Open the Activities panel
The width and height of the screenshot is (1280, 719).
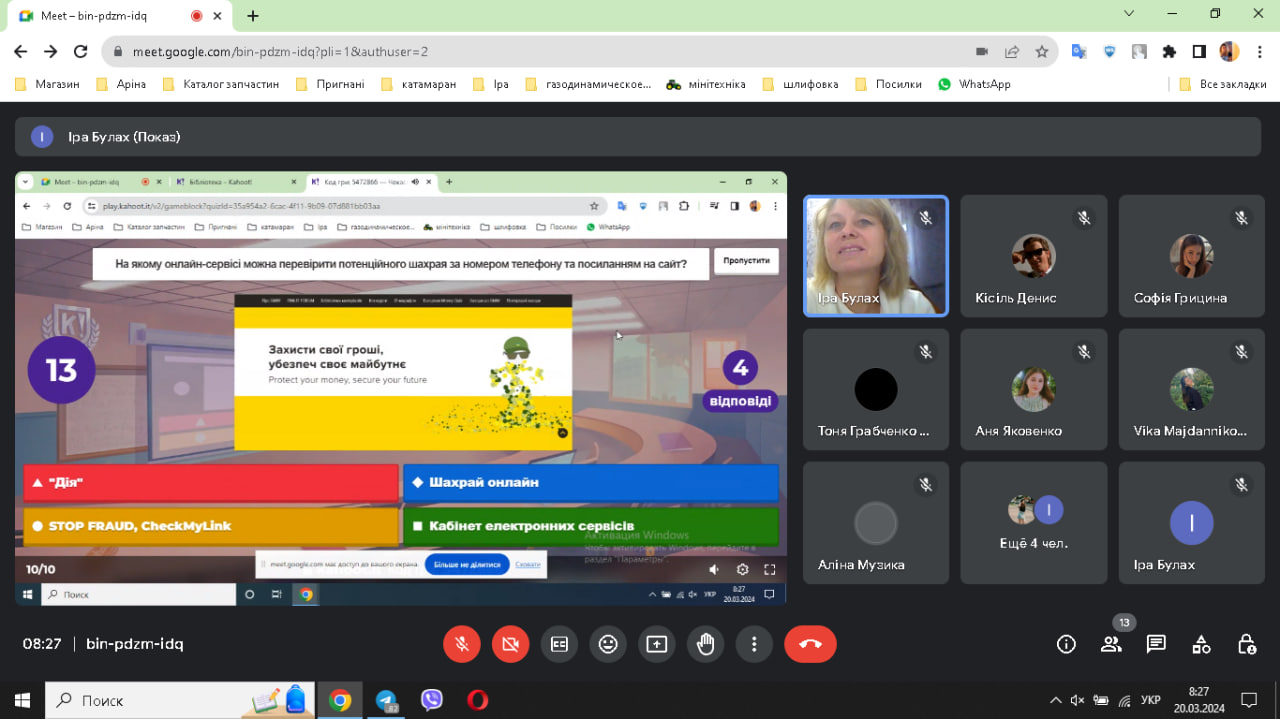coord(1201,644)
